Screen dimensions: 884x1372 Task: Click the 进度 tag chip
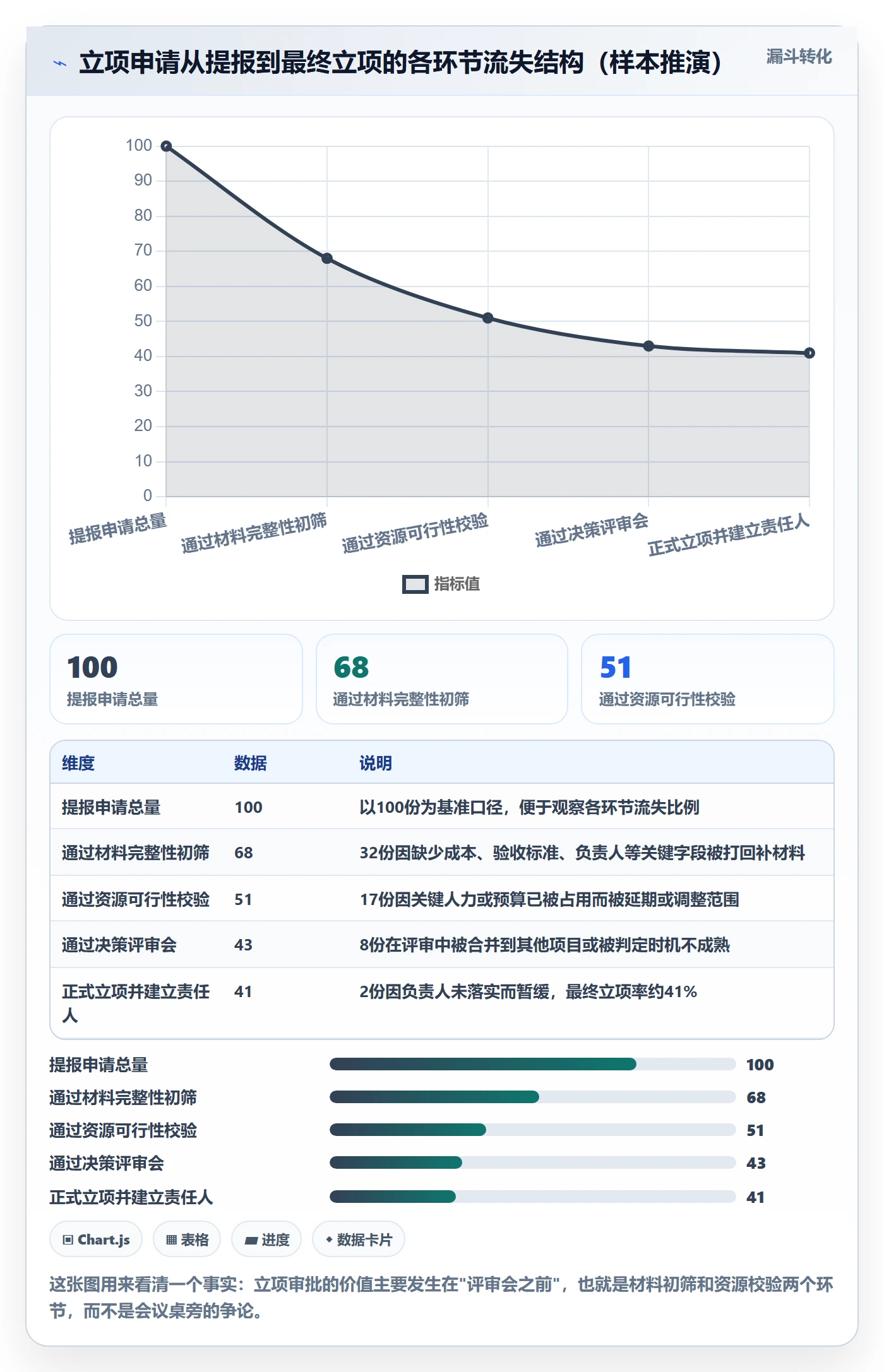pyautogui.click(x=266, y=1239)
